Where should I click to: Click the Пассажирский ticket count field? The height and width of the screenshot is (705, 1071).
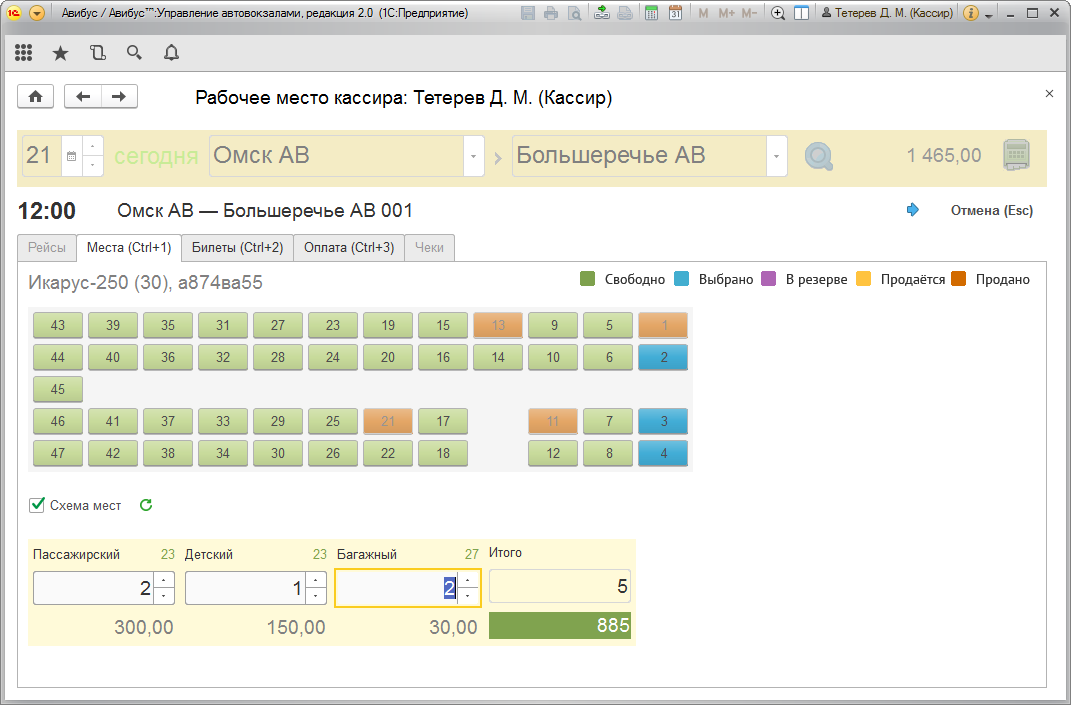click(x=93, y=588)
